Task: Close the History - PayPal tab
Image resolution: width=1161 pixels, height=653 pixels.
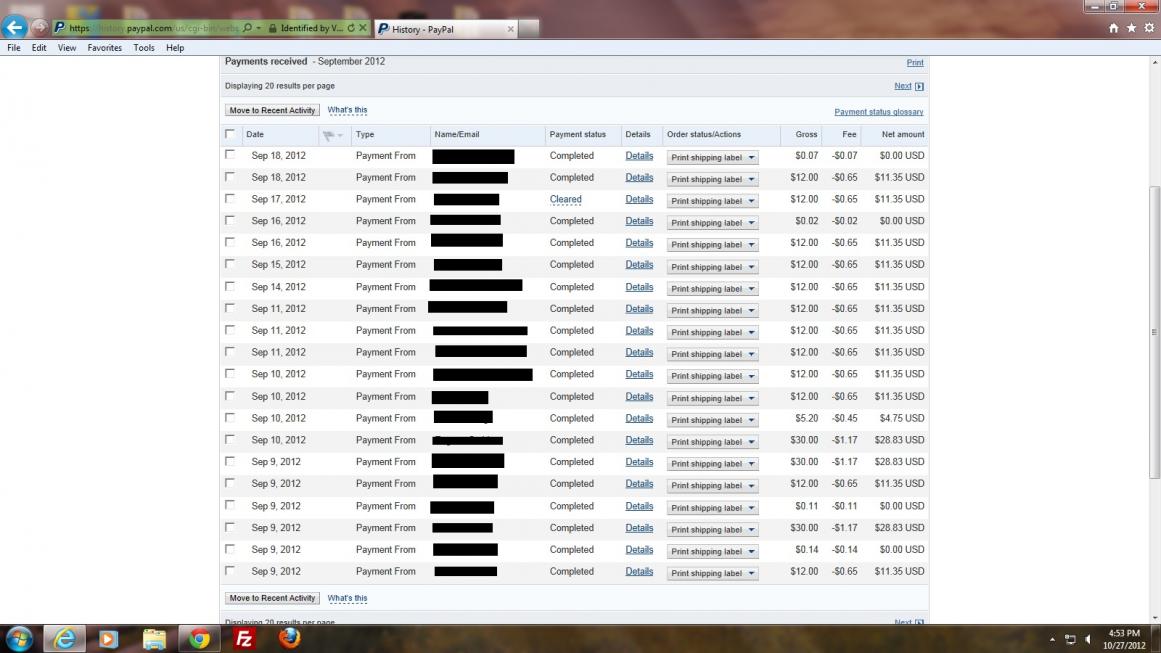Action: tap(510, 29)
